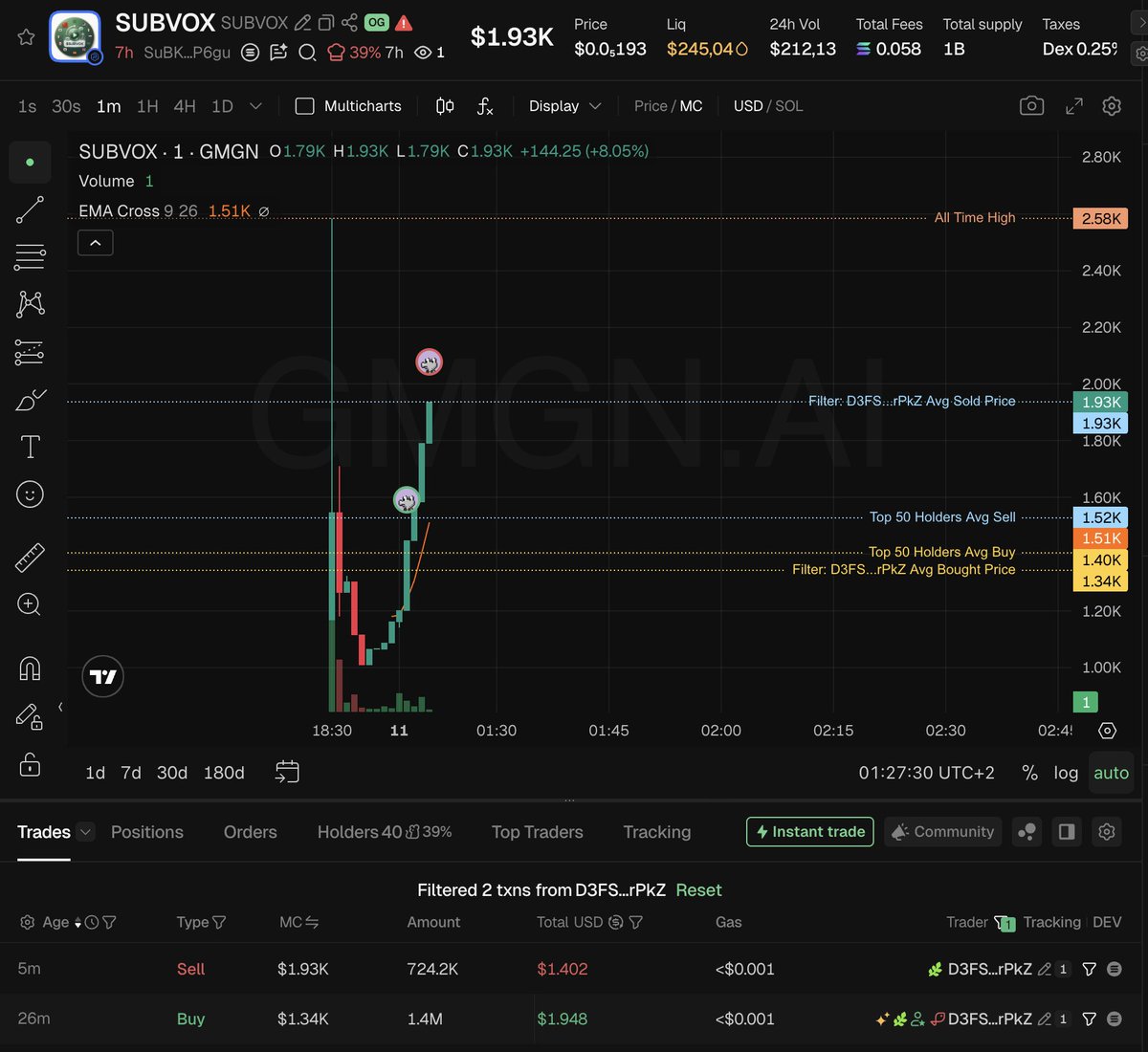The width and height of the screenshot is (1148, 1052).
Task: Select the pattern drawing tool
Action: pyautogui.click(x=30, y=304)
